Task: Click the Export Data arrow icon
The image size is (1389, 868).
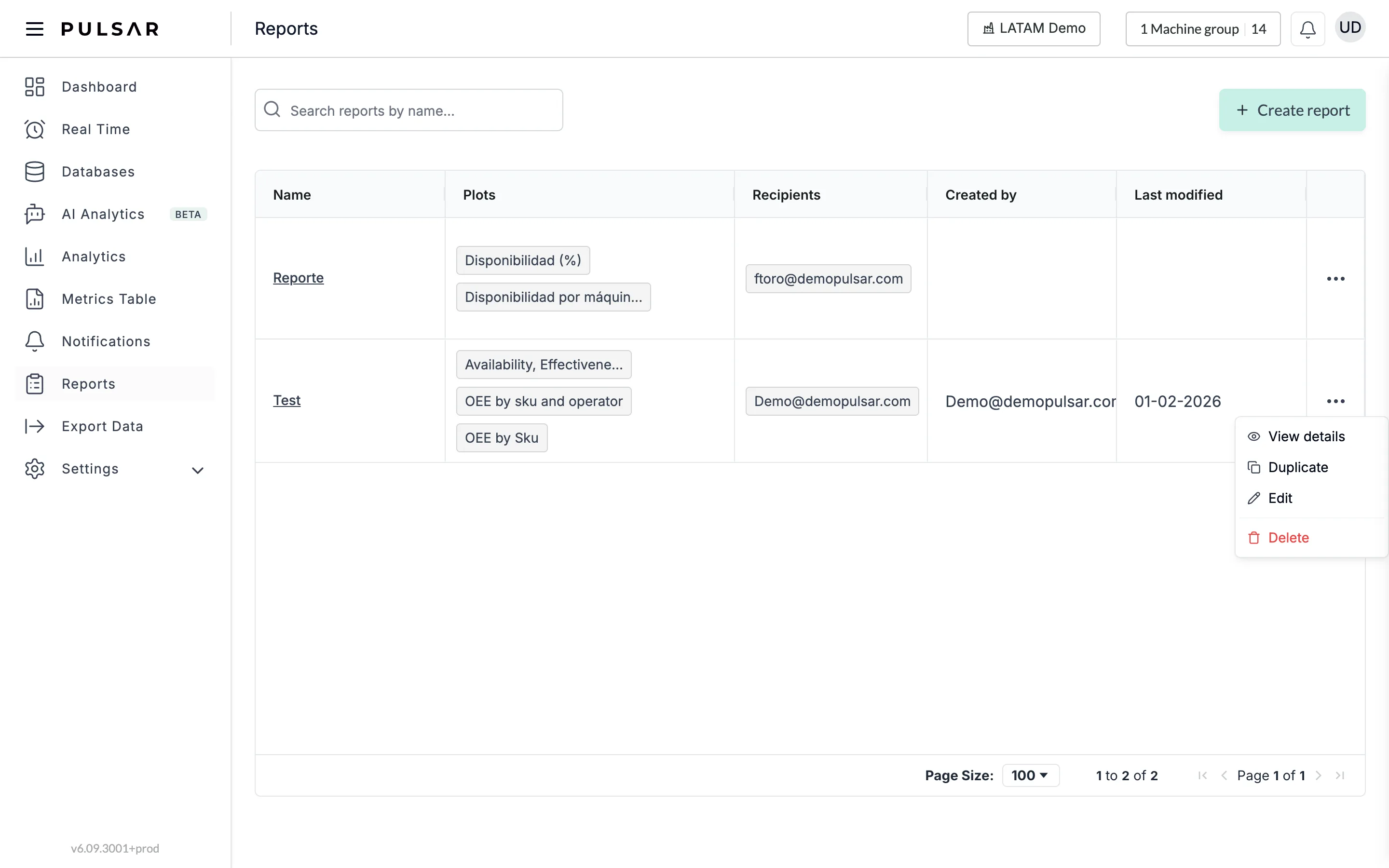Action: click(x=34, y=426)
